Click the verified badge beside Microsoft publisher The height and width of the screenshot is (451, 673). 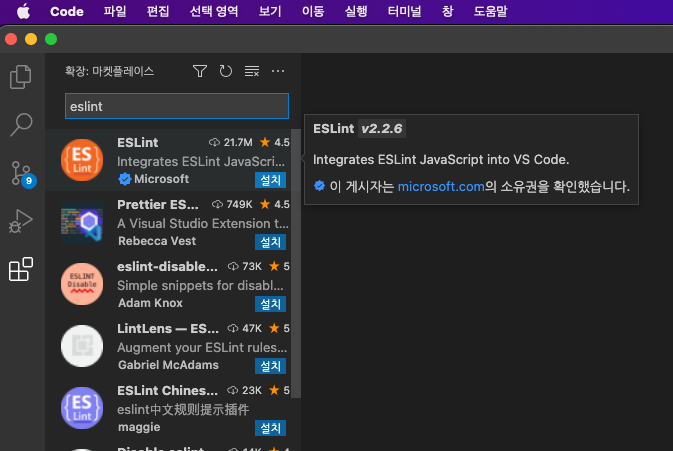pos(124,179)
